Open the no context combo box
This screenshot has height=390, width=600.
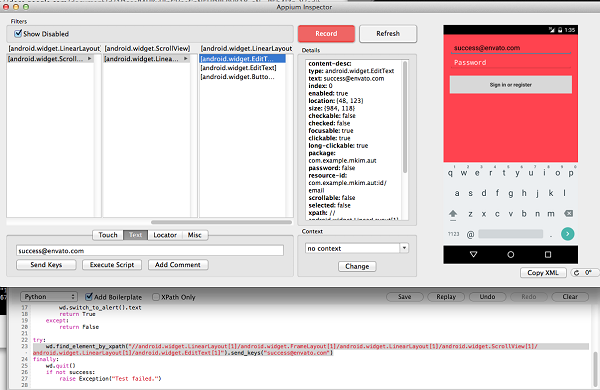[x=357, y=248]
